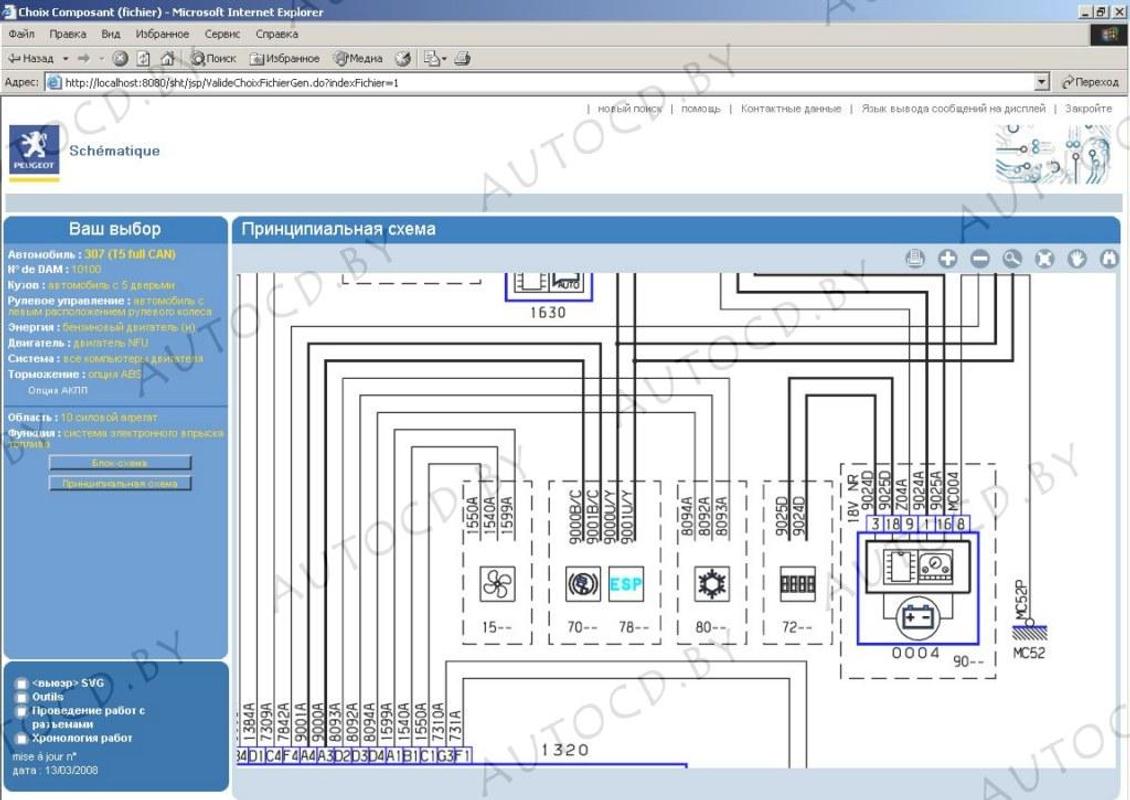
Task: Click connector pin 18 on component 0004
Action: tap(892, 524)
